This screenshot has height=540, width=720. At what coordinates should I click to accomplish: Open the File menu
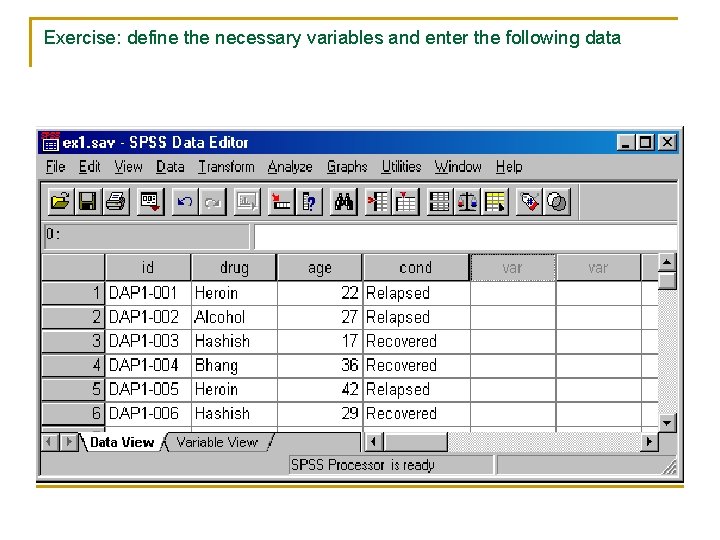coord(55,167)
